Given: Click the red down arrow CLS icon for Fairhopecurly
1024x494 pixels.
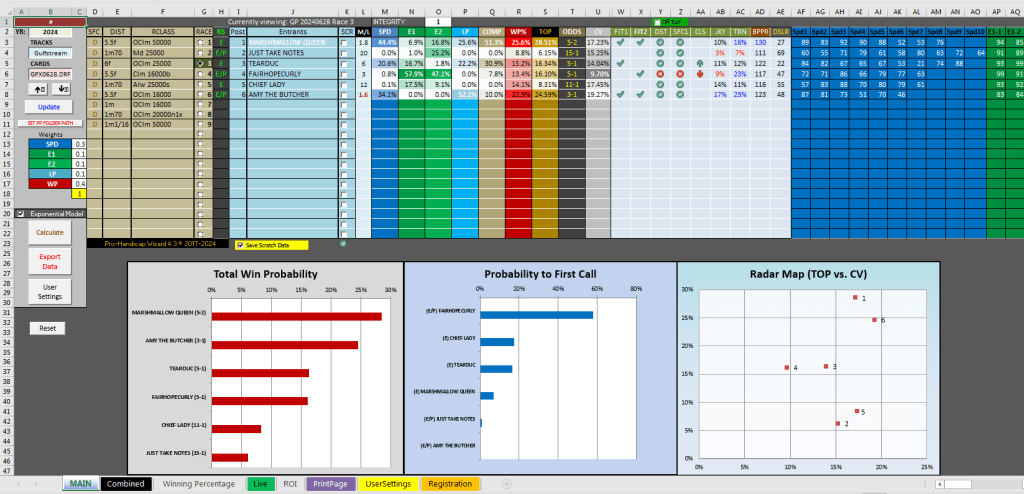Looking at the screenshot, I should pyautogui.click(x=700, y=74).
